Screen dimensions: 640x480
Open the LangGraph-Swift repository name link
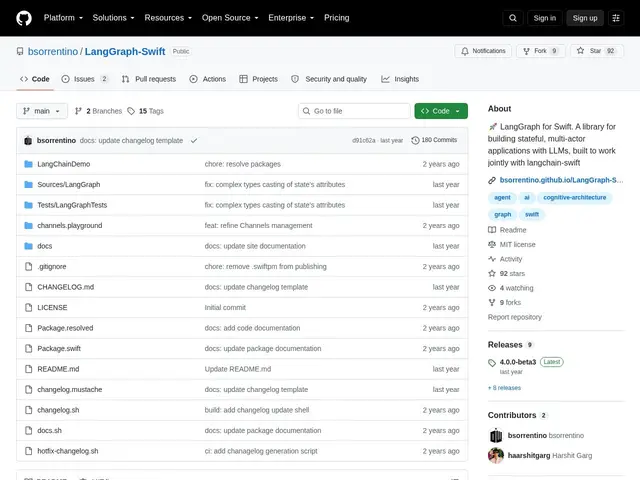[x=125, y=51]
